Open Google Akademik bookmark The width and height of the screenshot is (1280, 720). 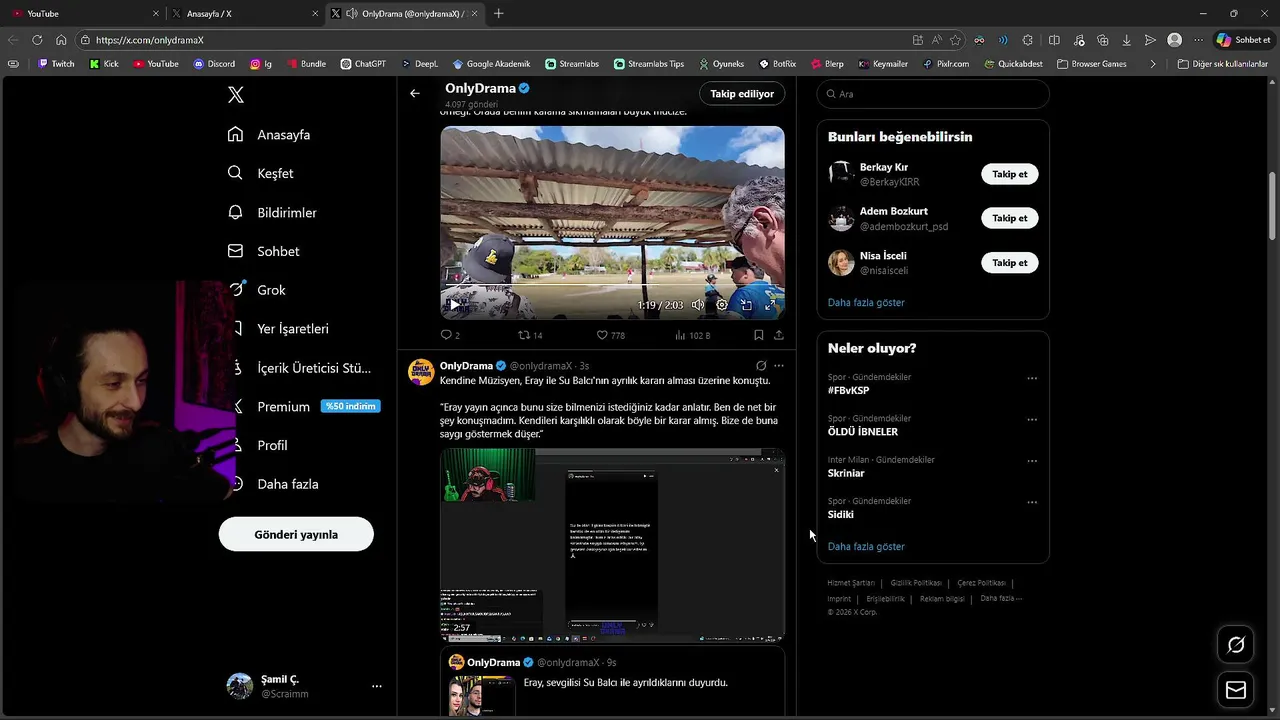pos(491,64)
